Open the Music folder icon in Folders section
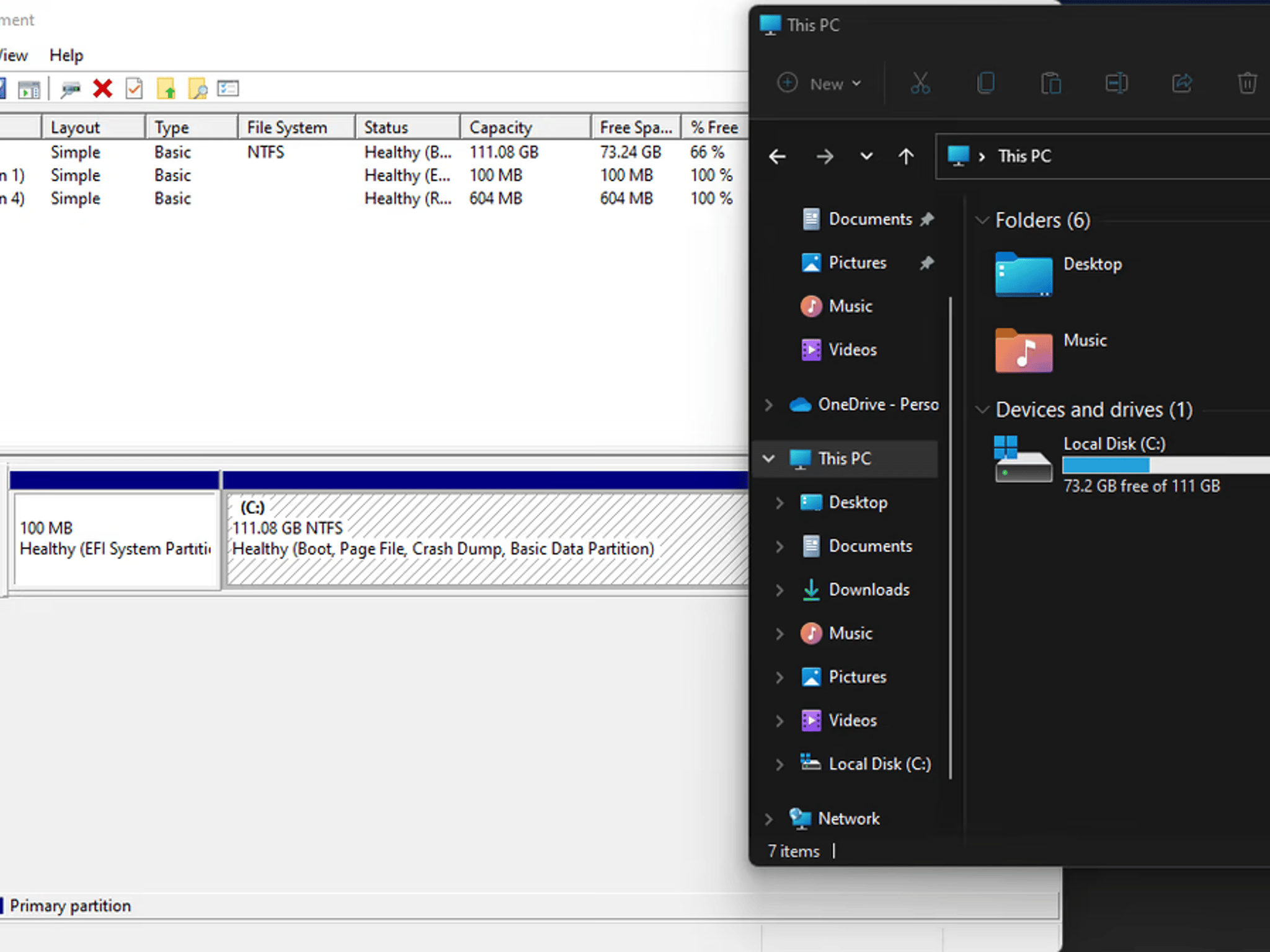The image size is (1270, 952). click(1024, 350)
